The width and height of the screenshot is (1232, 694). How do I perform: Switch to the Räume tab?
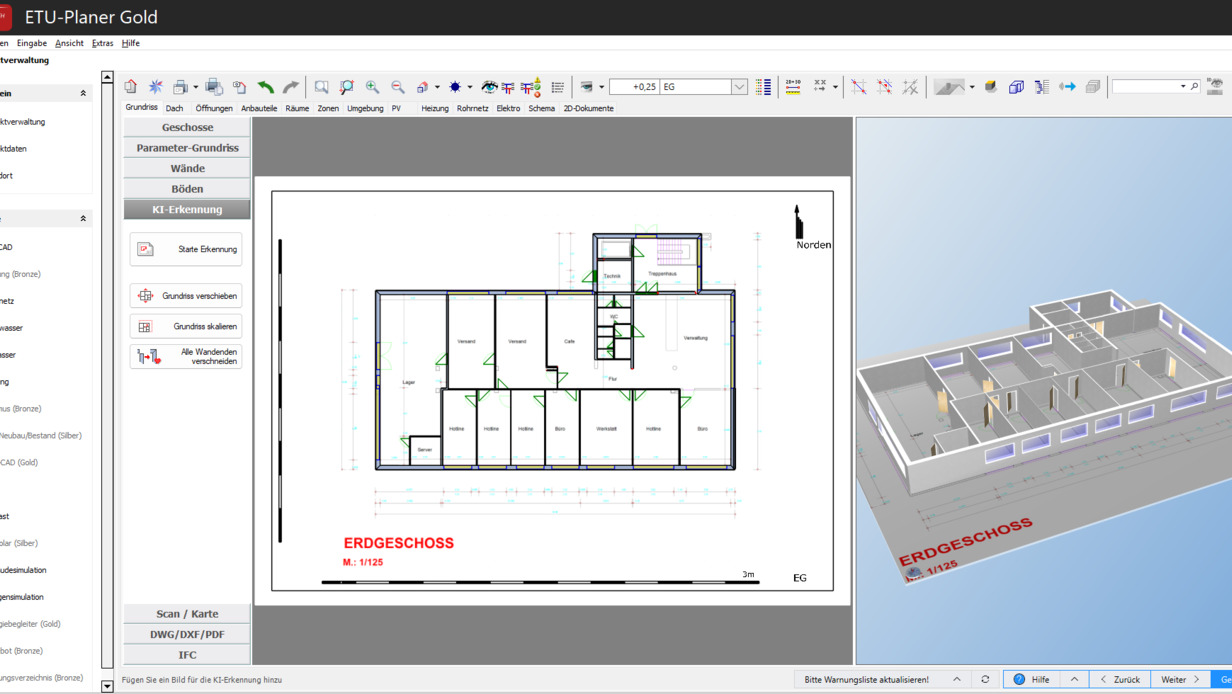[x=297, y=108]
